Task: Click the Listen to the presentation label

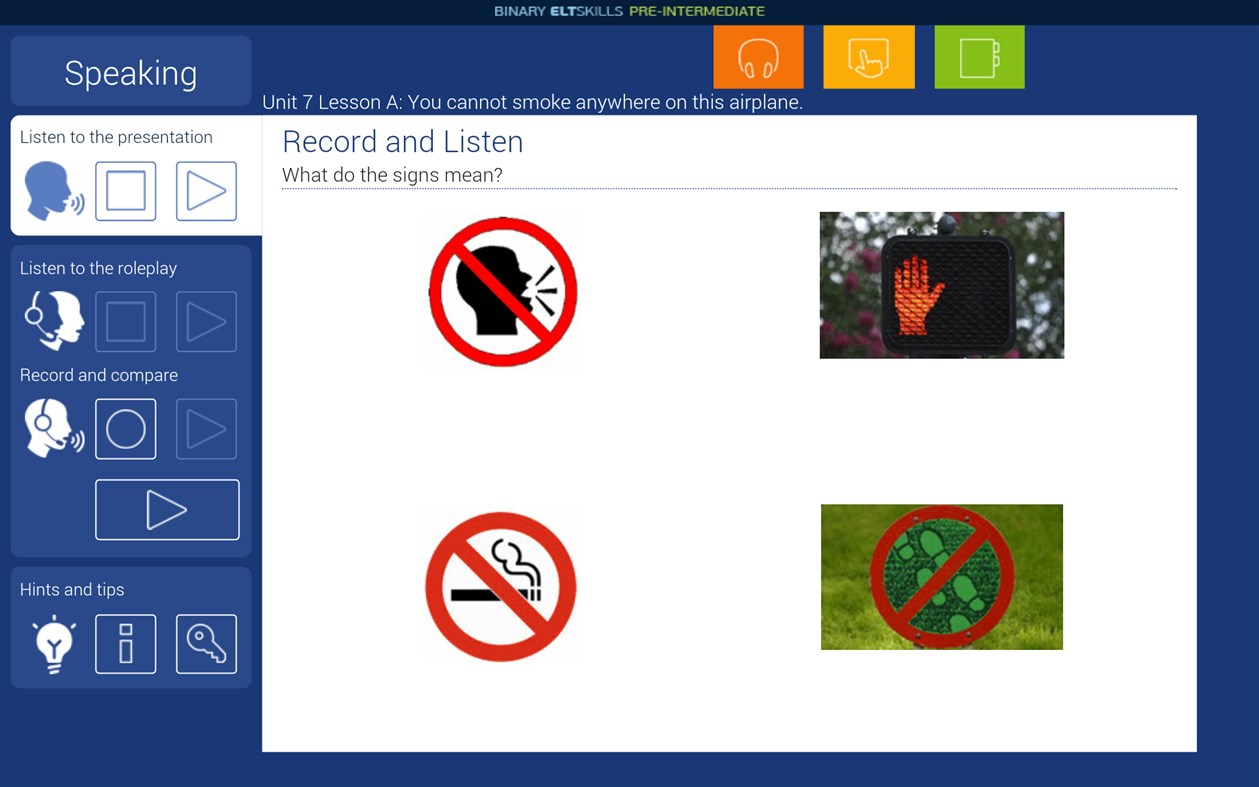Action: (116, 137)
